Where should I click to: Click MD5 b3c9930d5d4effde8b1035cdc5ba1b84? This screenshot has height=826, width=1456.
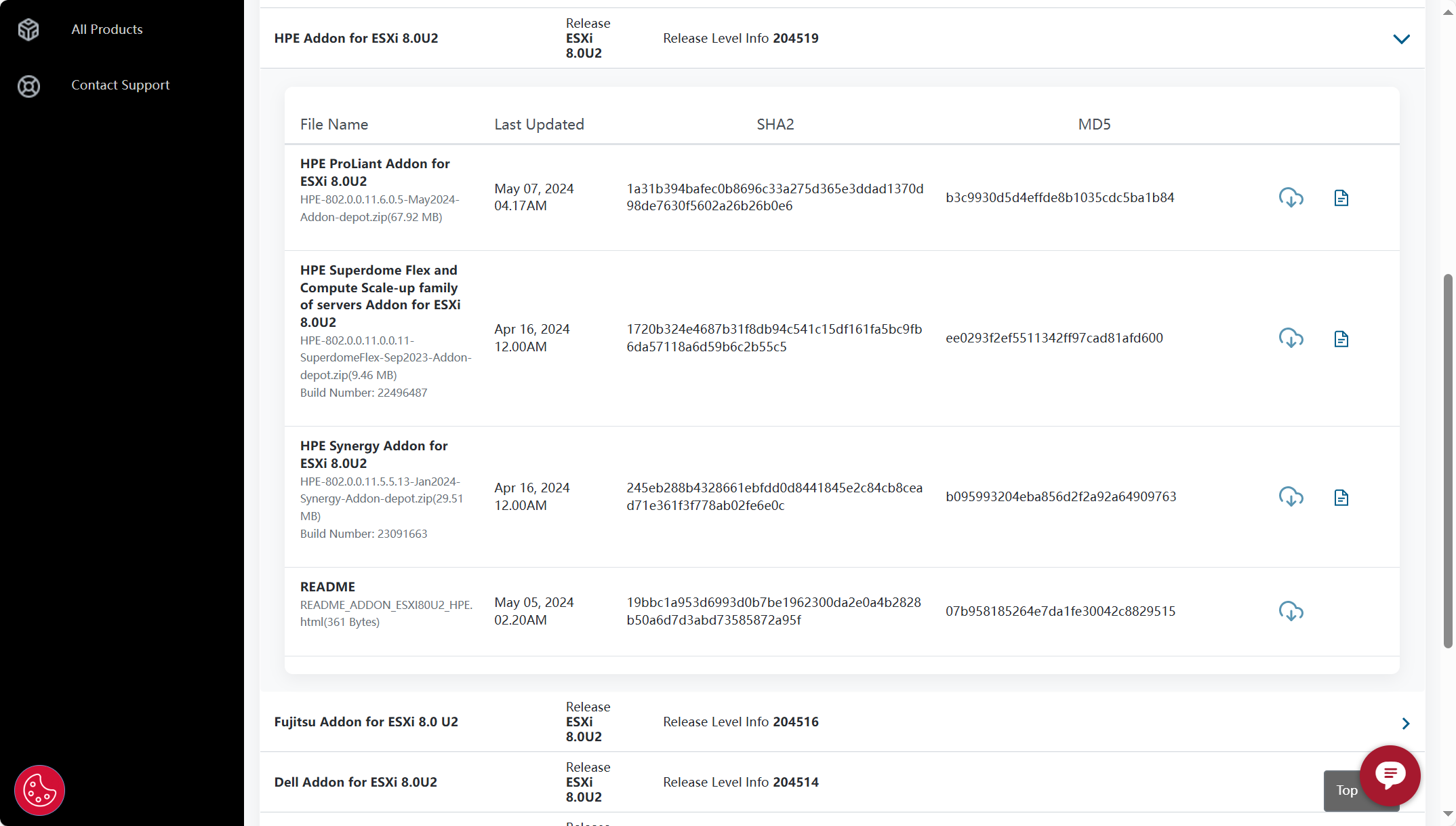(x=1059, y=197)
